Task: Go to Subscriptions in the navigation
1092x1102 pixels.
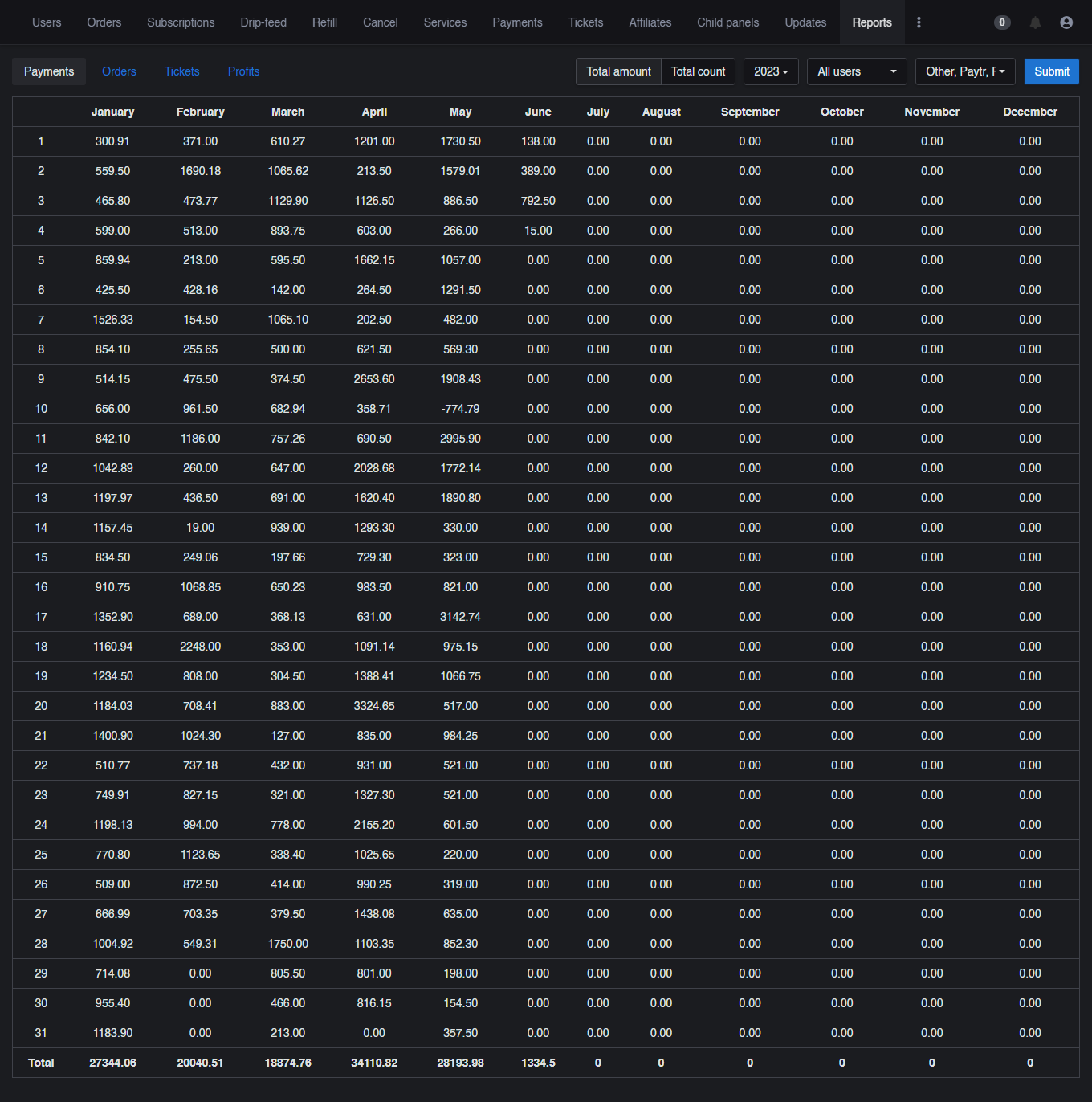Action: click(181, 22)
